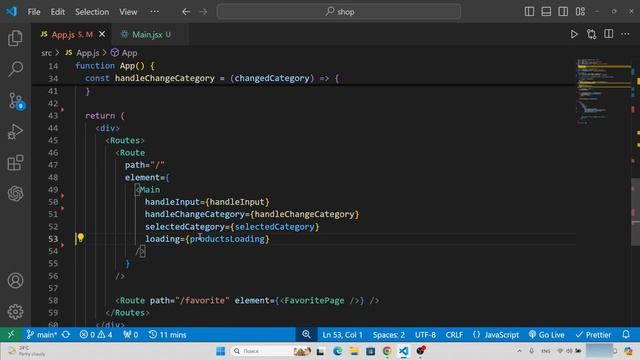The height and width of the screenshot is (360, 640).
Task: Click the zoom magnifier in status bar
Action: pyautogui.click(x=306, y=335)
